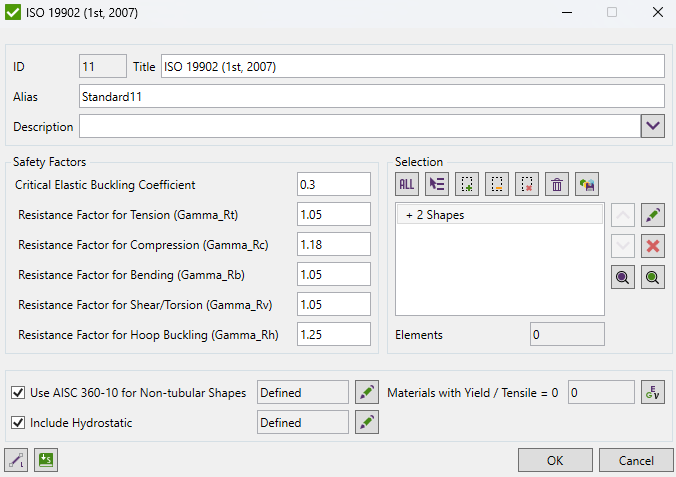Uncheck the Include Hydrostatic checkbox
This screenshot has width=676, height=477.
18,423
